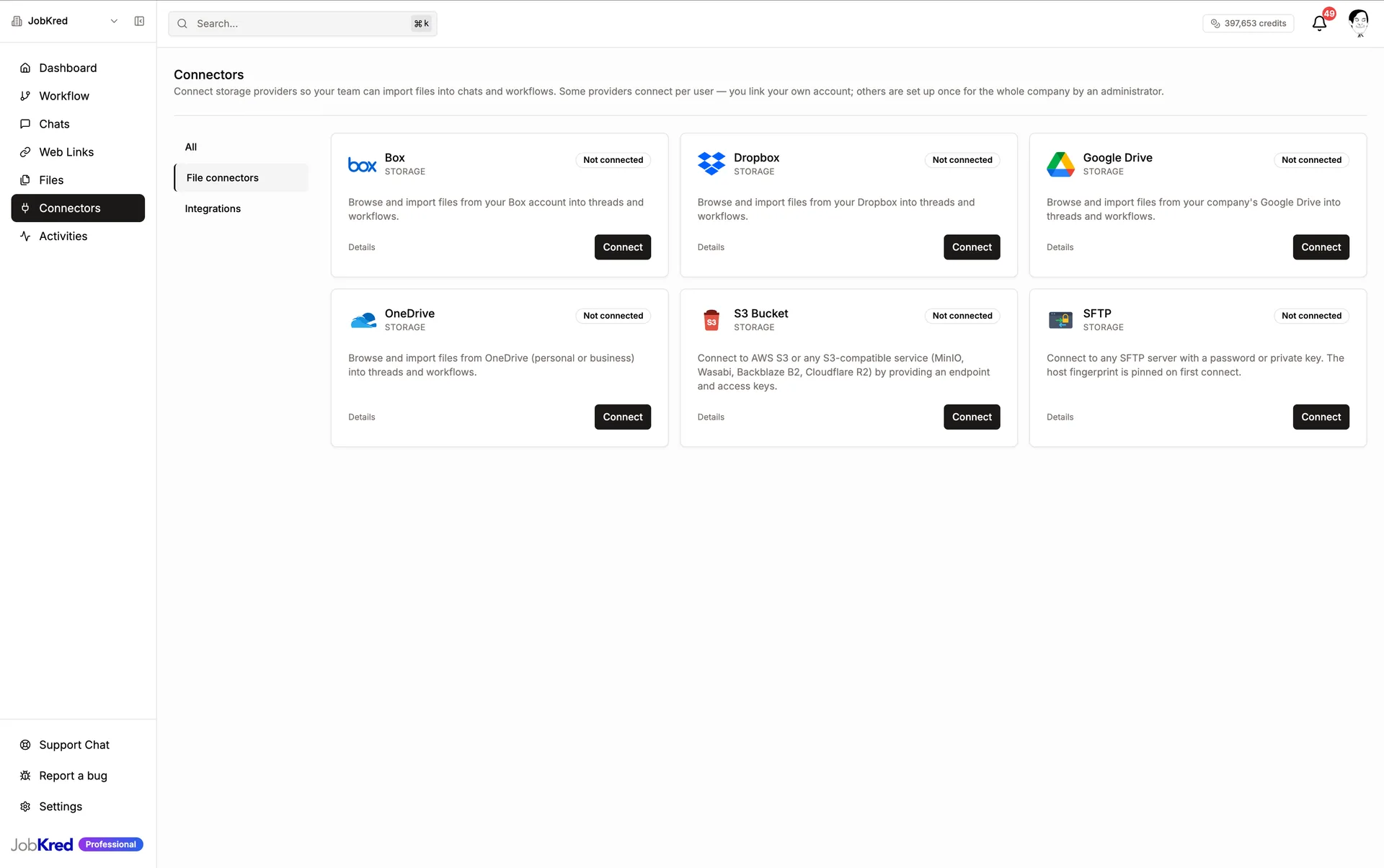Click the Workflow branch icon
The height and width of the screenshot is (868, 1384).
(x=25, y=96)
